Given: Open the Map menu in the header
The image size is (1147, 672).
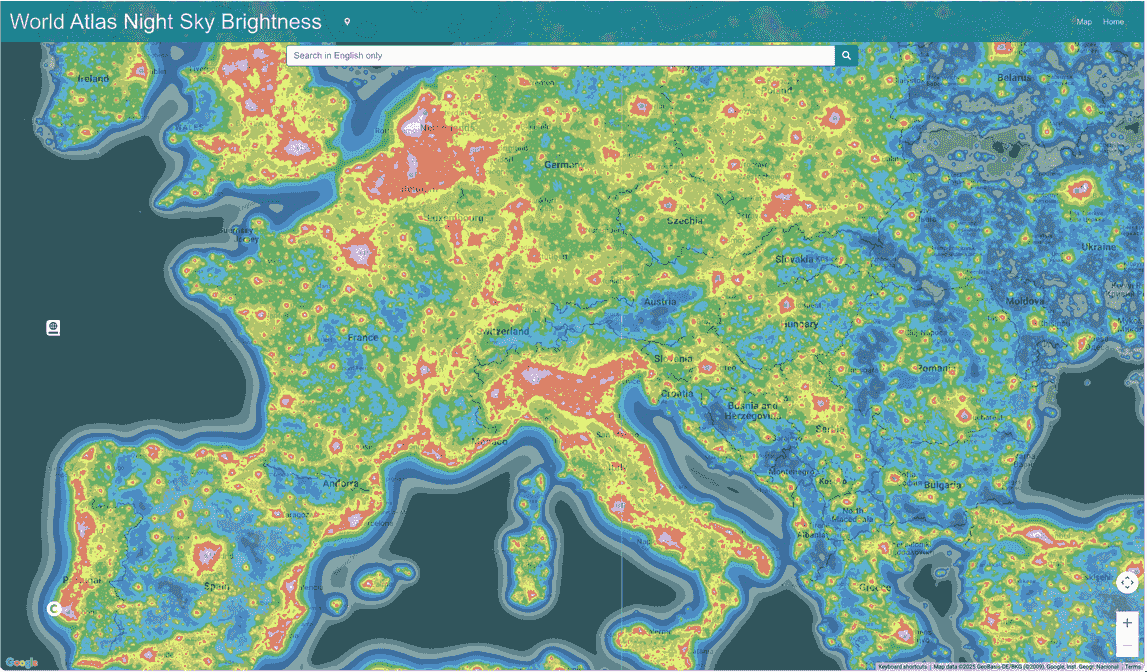Looking at the screenshot, I should 1084,20.
